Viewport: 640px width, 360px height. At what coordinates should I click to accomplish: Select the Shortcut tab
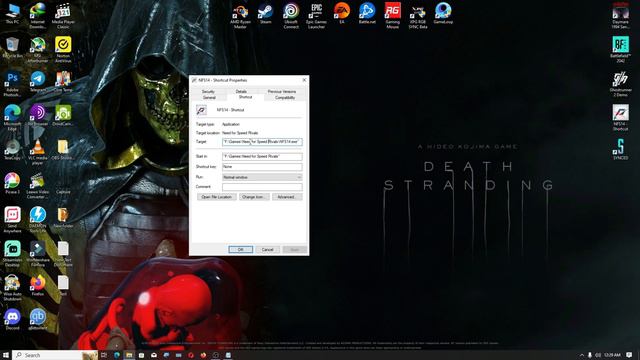point(245,97)
